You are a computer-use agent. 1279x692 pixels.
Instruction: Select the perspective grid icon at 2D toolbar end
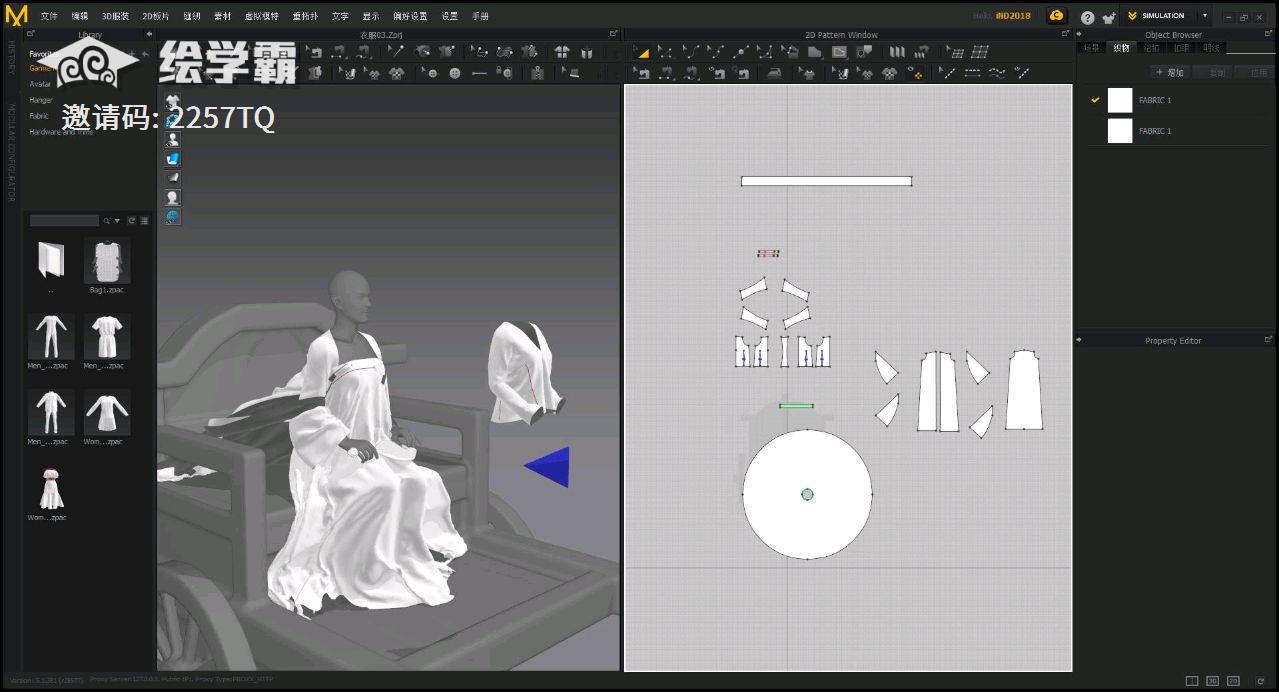click(x=981, y=52)
